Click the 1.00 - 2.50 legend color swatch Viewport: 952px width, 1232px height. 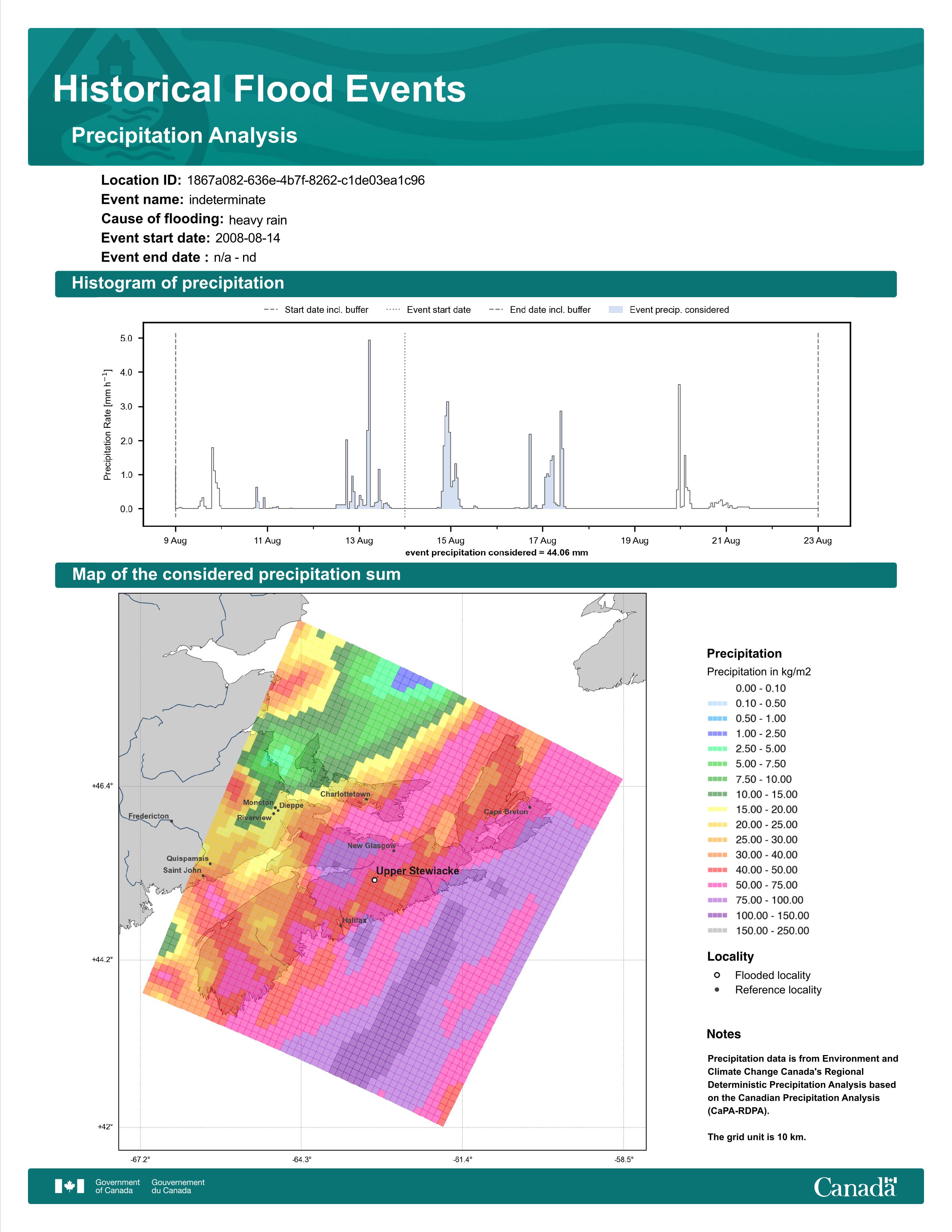click(717, 734)
